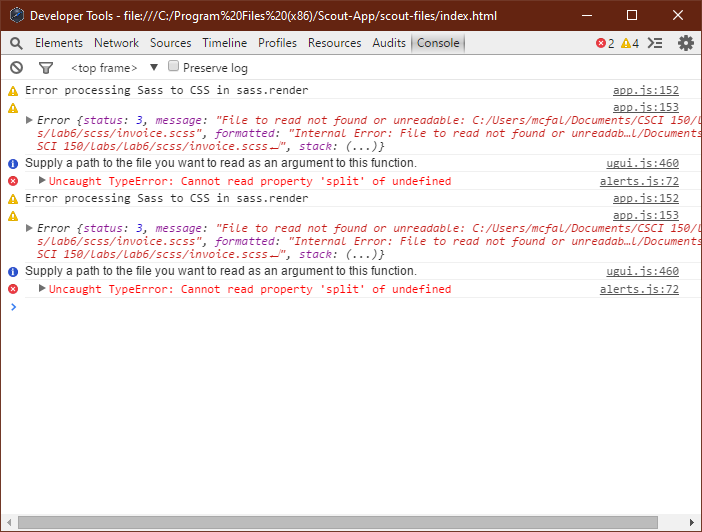
Task: Click the scrollbar left arrow
Action: (x=9, y=523)
